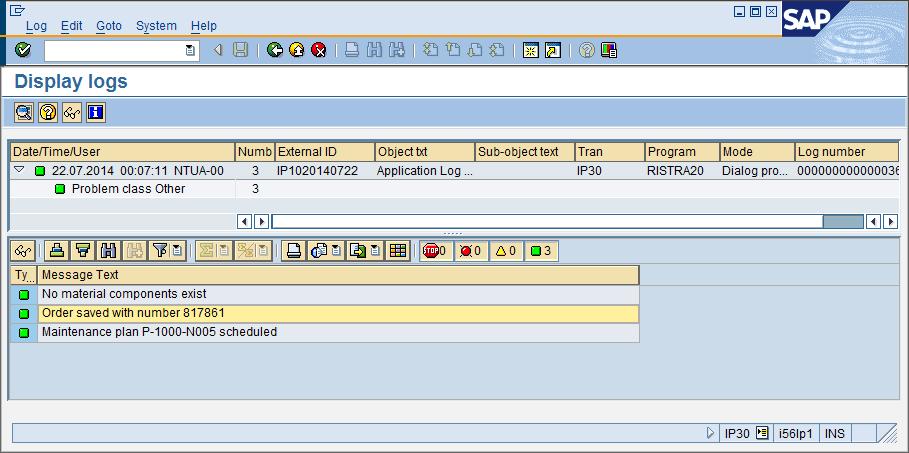Viewport: 909px width, 453px height.
Task: Click the Next Page icon
Action: tap(474, 50)
